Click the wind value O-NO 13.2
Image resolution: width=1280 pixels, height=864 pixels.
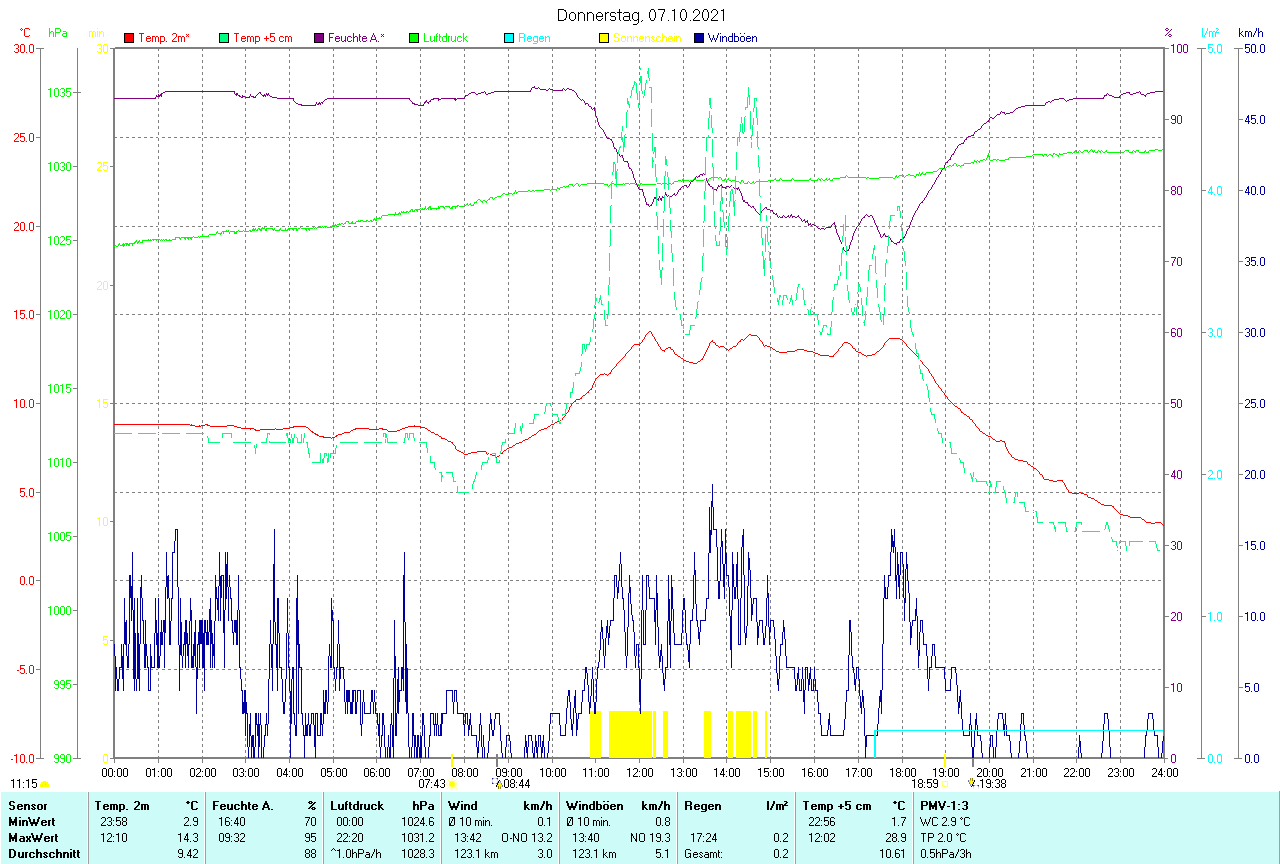point(527,838)
